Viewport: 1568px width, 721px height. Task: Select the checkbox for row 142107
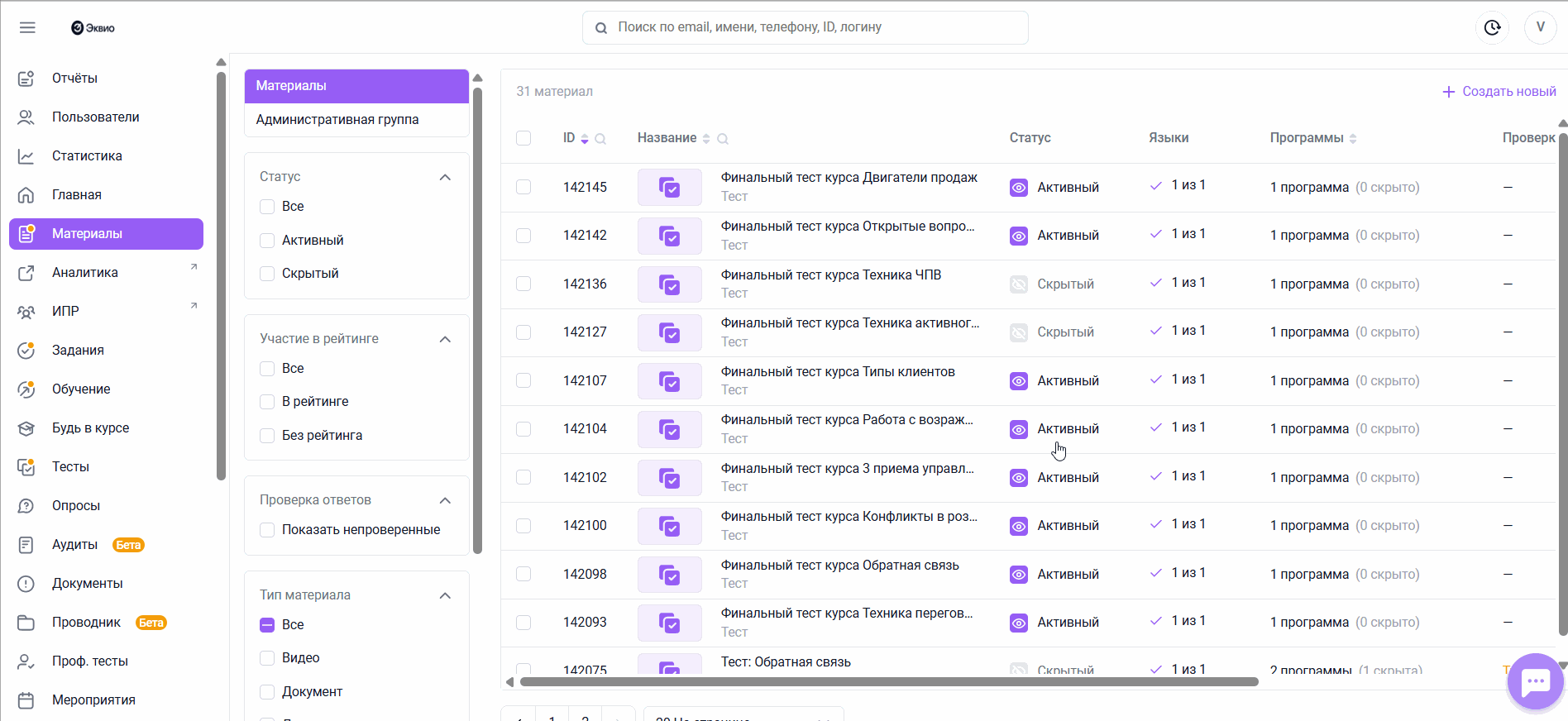523,380
